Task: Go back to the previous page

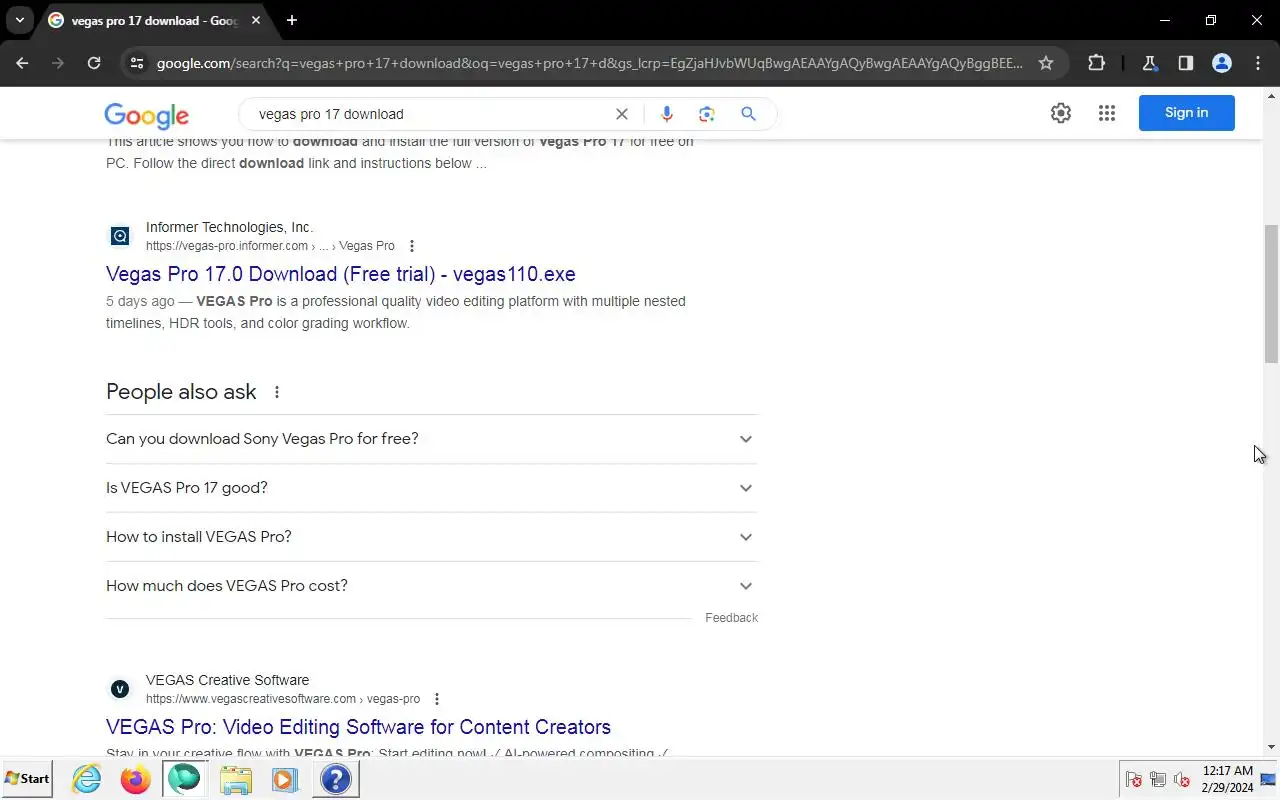Action: point(22,63)
